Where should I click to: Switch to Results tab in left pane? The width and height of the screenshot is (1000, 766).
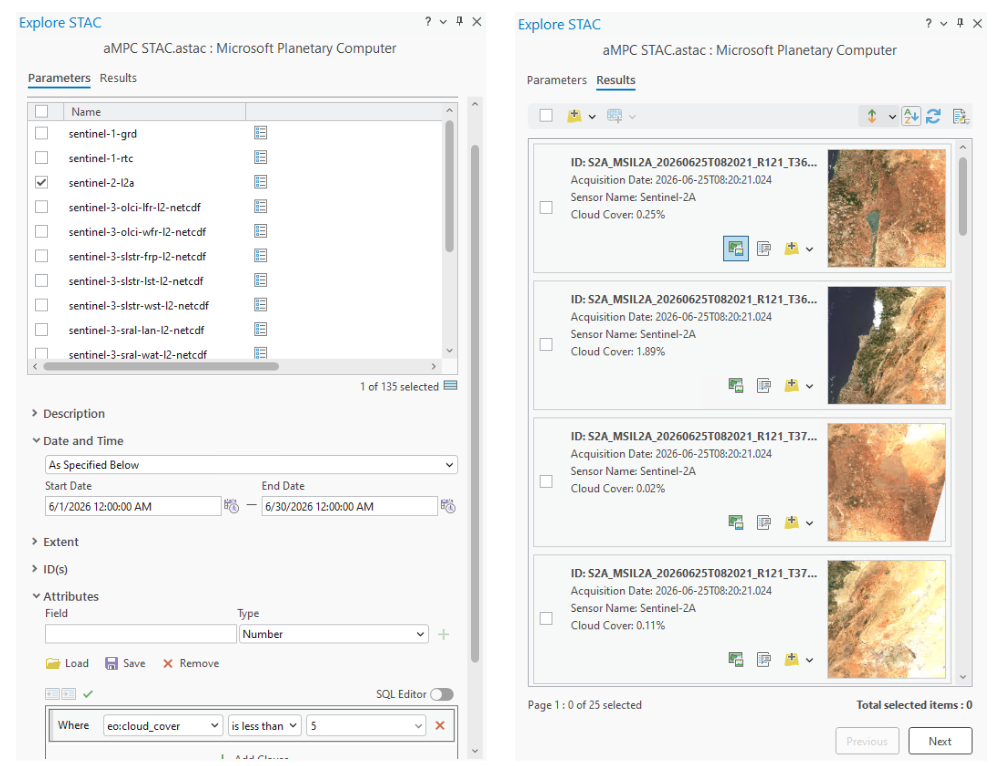118,78
